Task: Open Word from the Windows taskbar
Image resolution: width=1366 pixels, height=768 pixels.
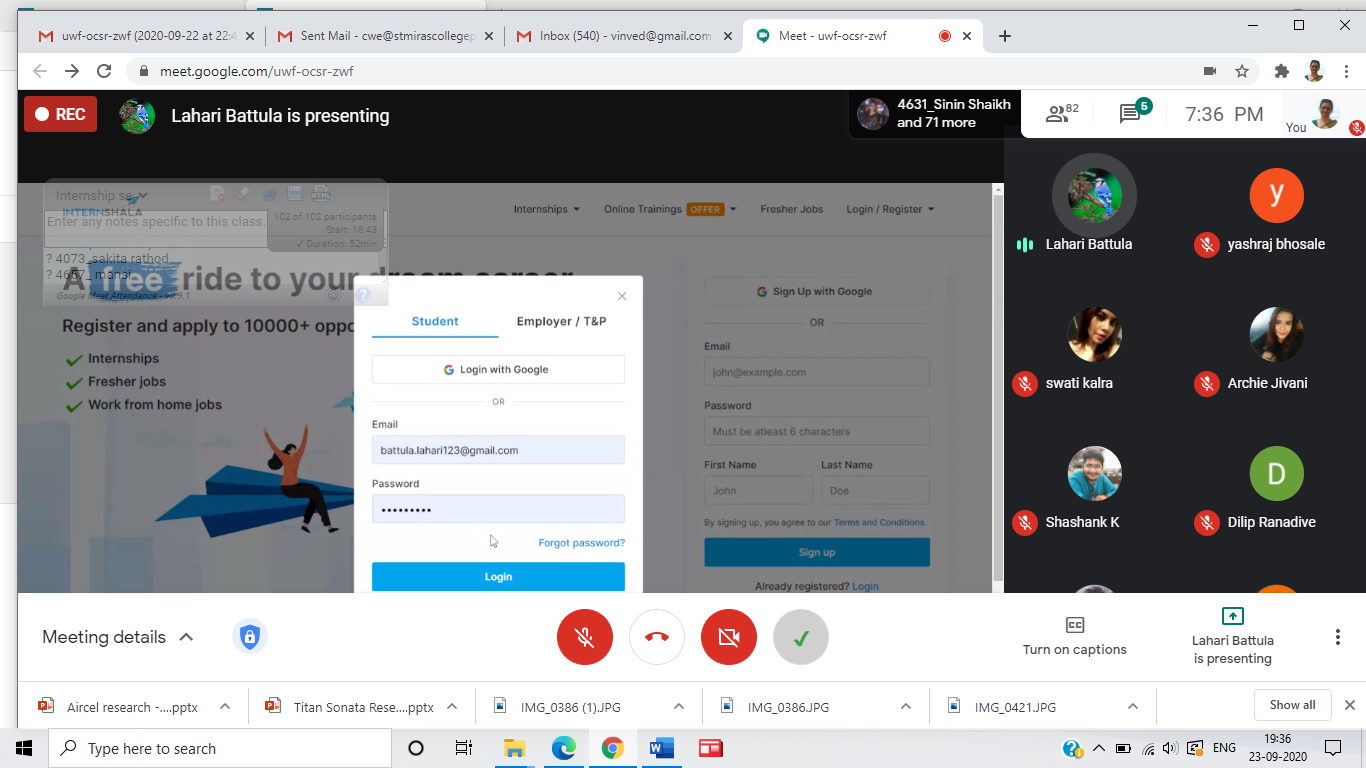Action: (x=661, y=748)
